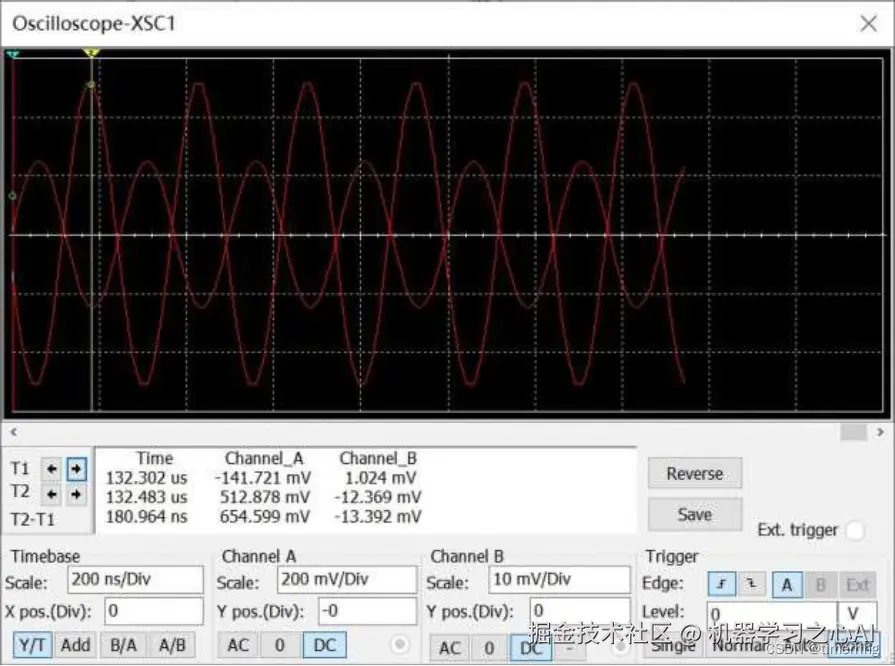895x666 pixels.
Task: Click the T2-T1 value 180.964 ns
Action: [x=146, y=516]
